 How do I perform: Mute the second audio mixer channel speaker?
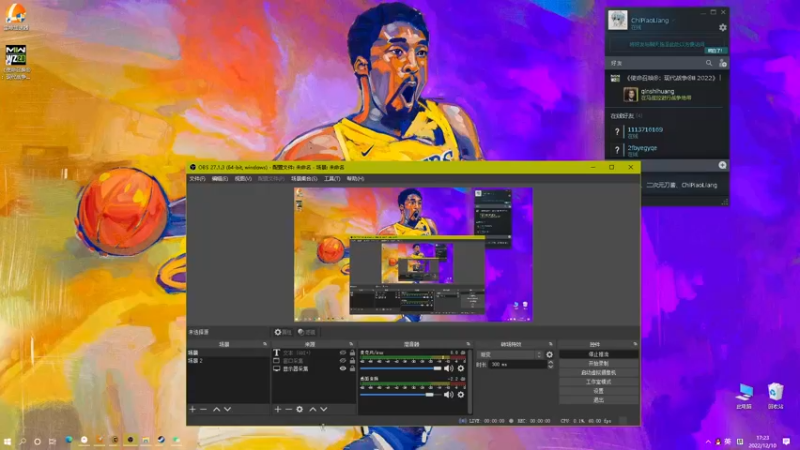pos(448,394)
